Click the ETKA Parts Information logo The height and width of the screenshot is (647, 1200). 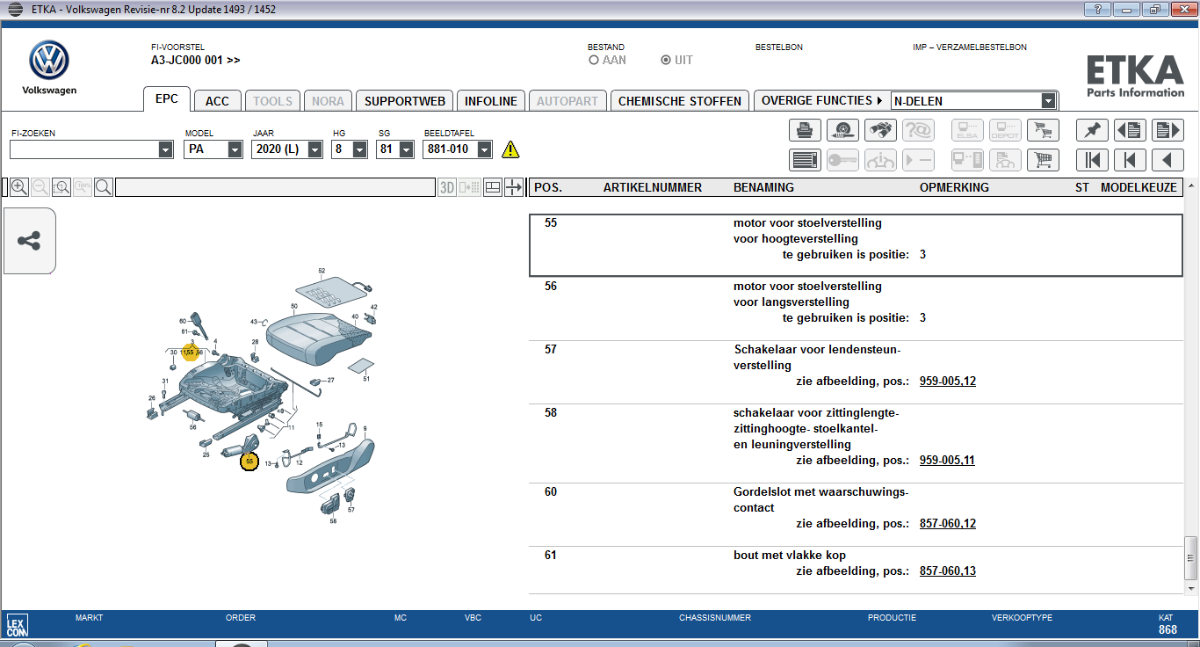click(x=1135, y=75)
